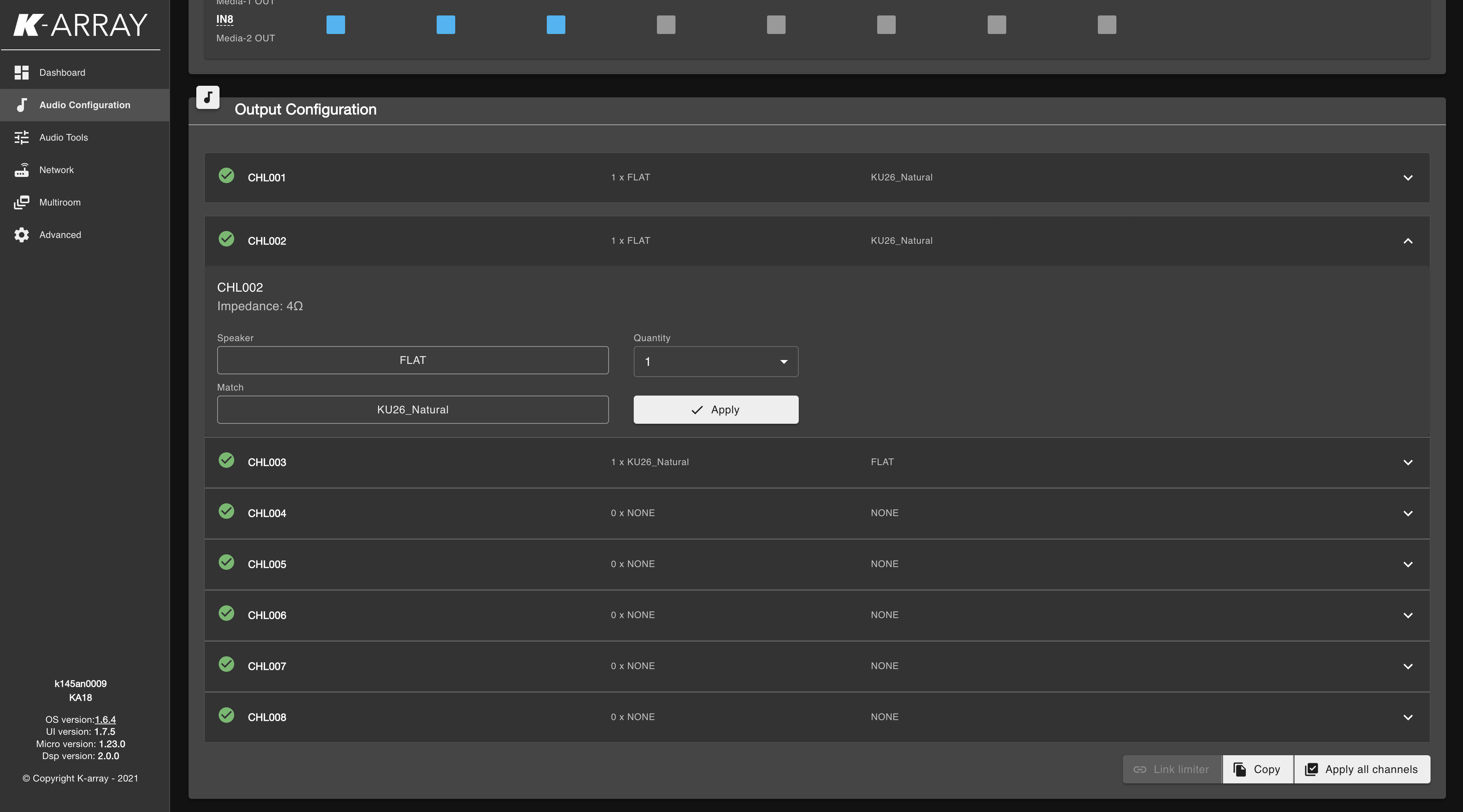Toggle first blue IN8 routing square
The image size is (1463, 812).
tap(336, 25)
